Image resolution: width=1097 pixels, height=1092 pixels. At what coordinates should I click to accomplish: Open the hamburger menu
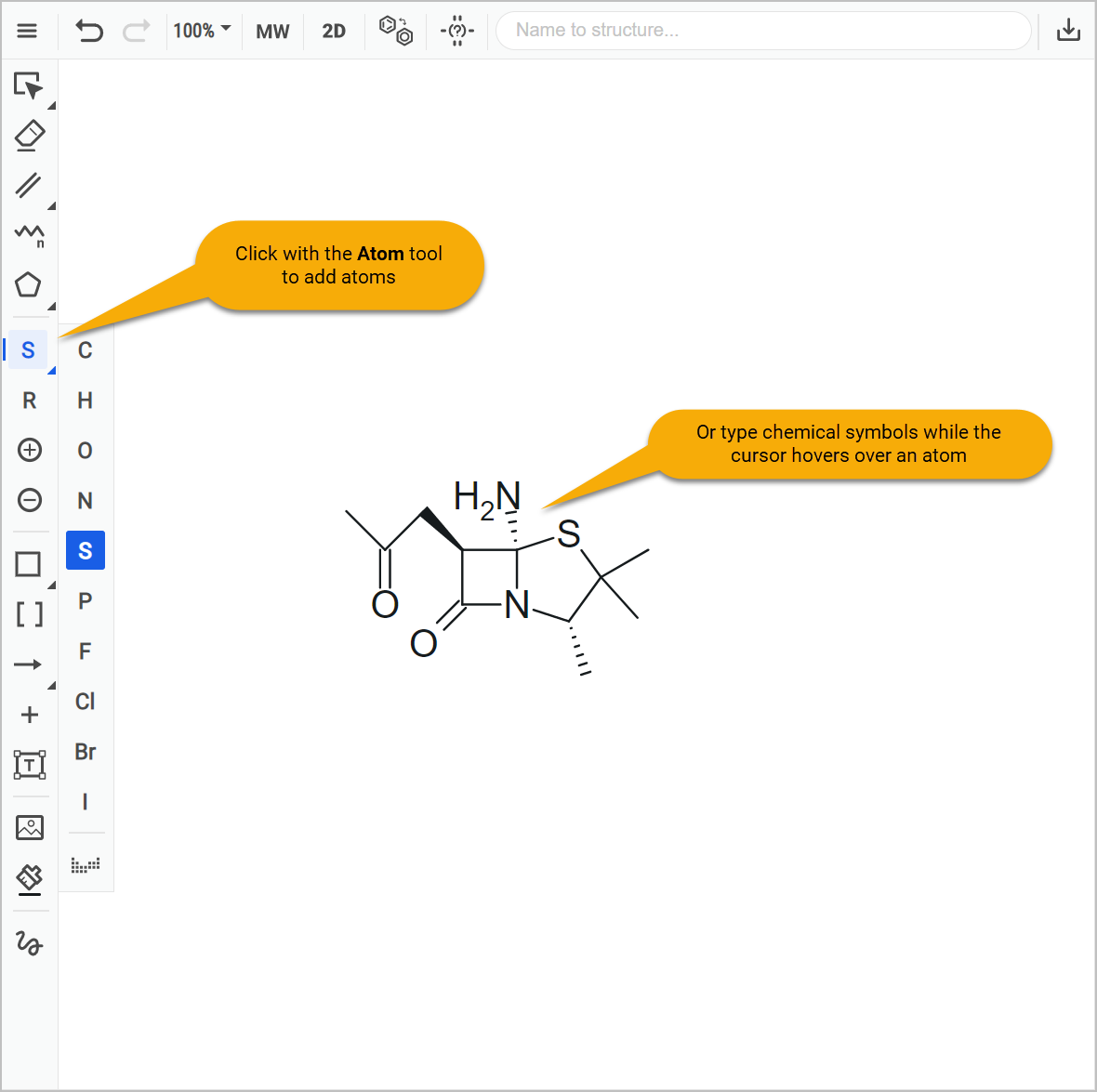(x=27, y=31)
